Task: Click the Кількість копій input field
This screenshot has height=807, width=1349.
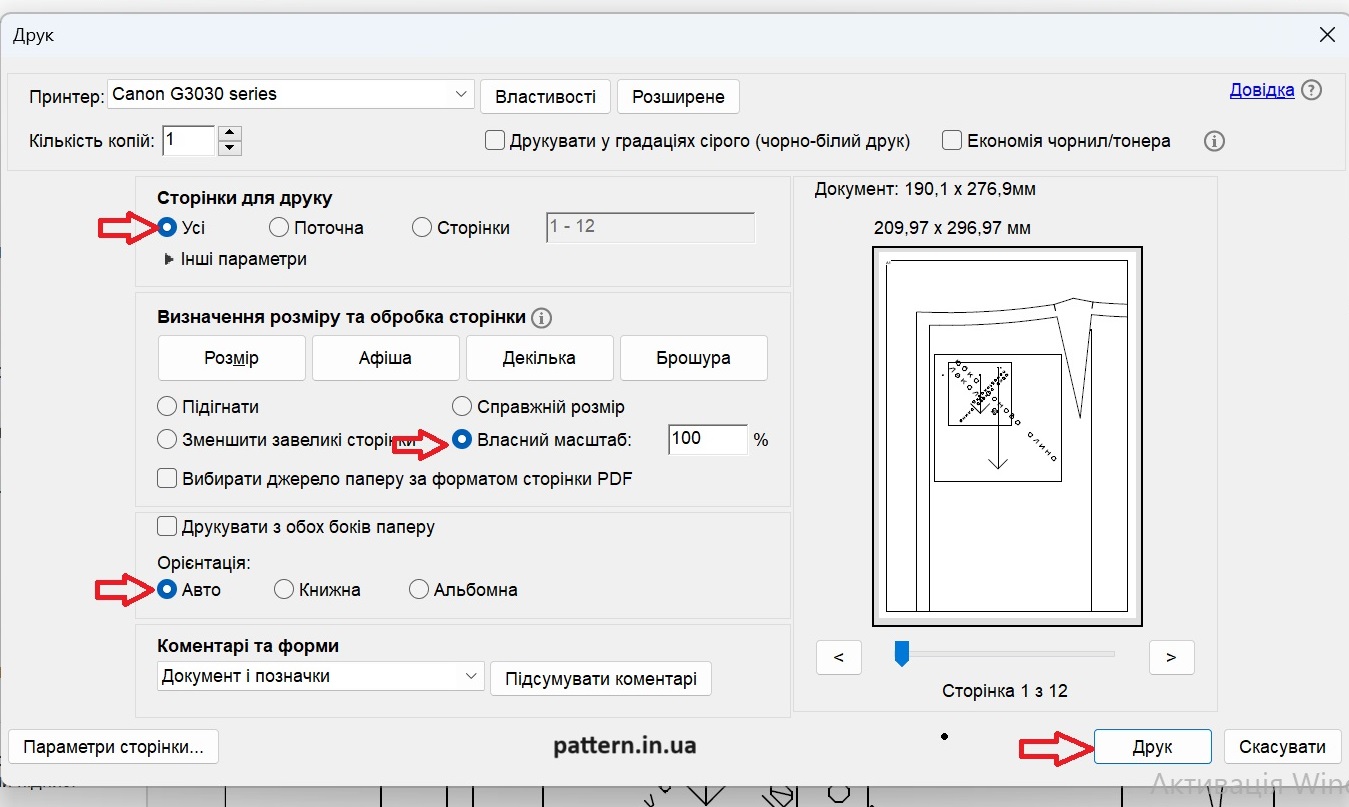Action: (x=188, y=141)
